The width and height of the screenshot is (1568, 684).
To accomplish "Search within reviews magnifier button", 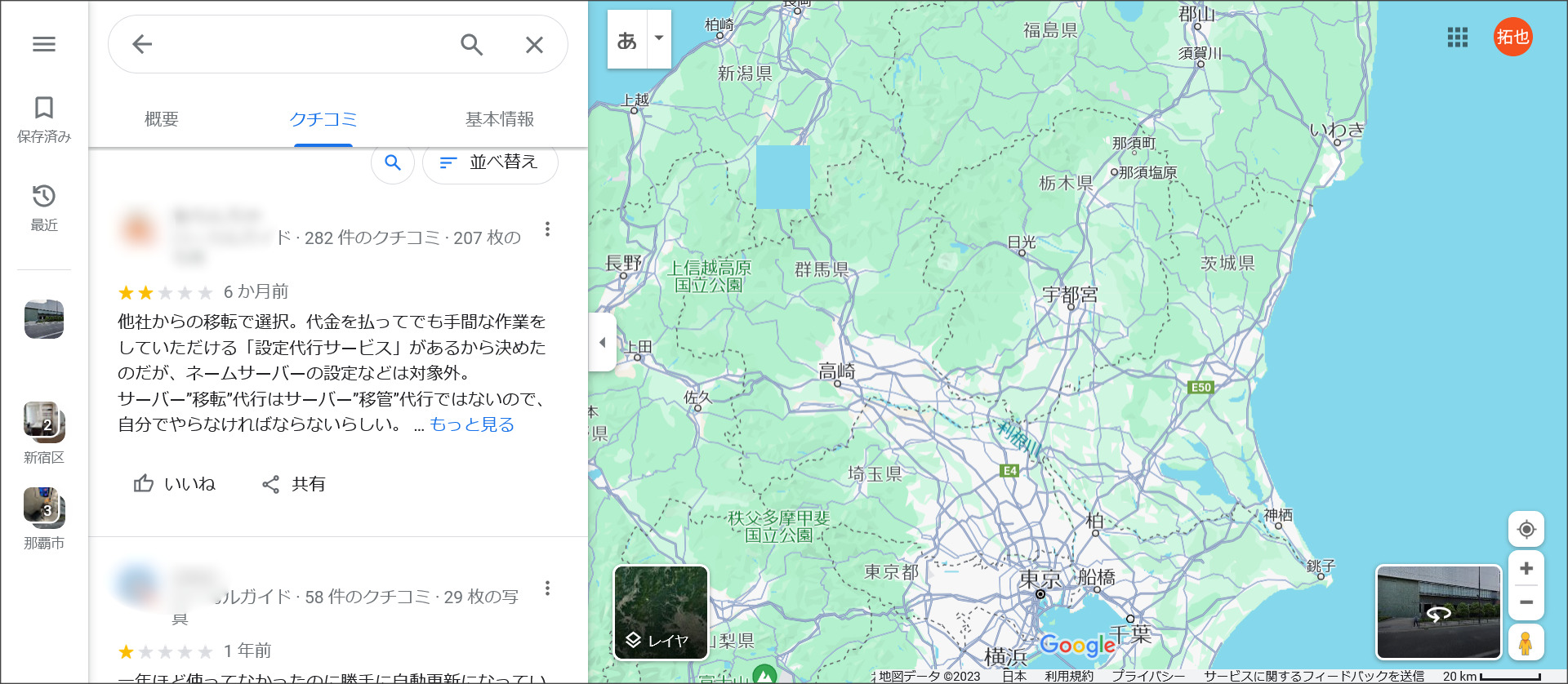I will pyautogui.click(x=393, y=162).
